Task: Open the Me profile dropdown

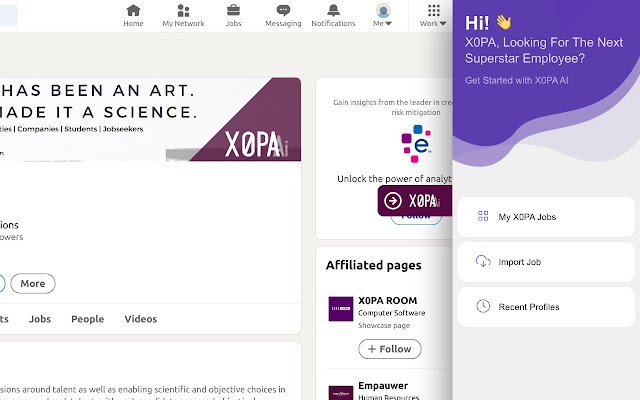Action: (x=382, y=16)
